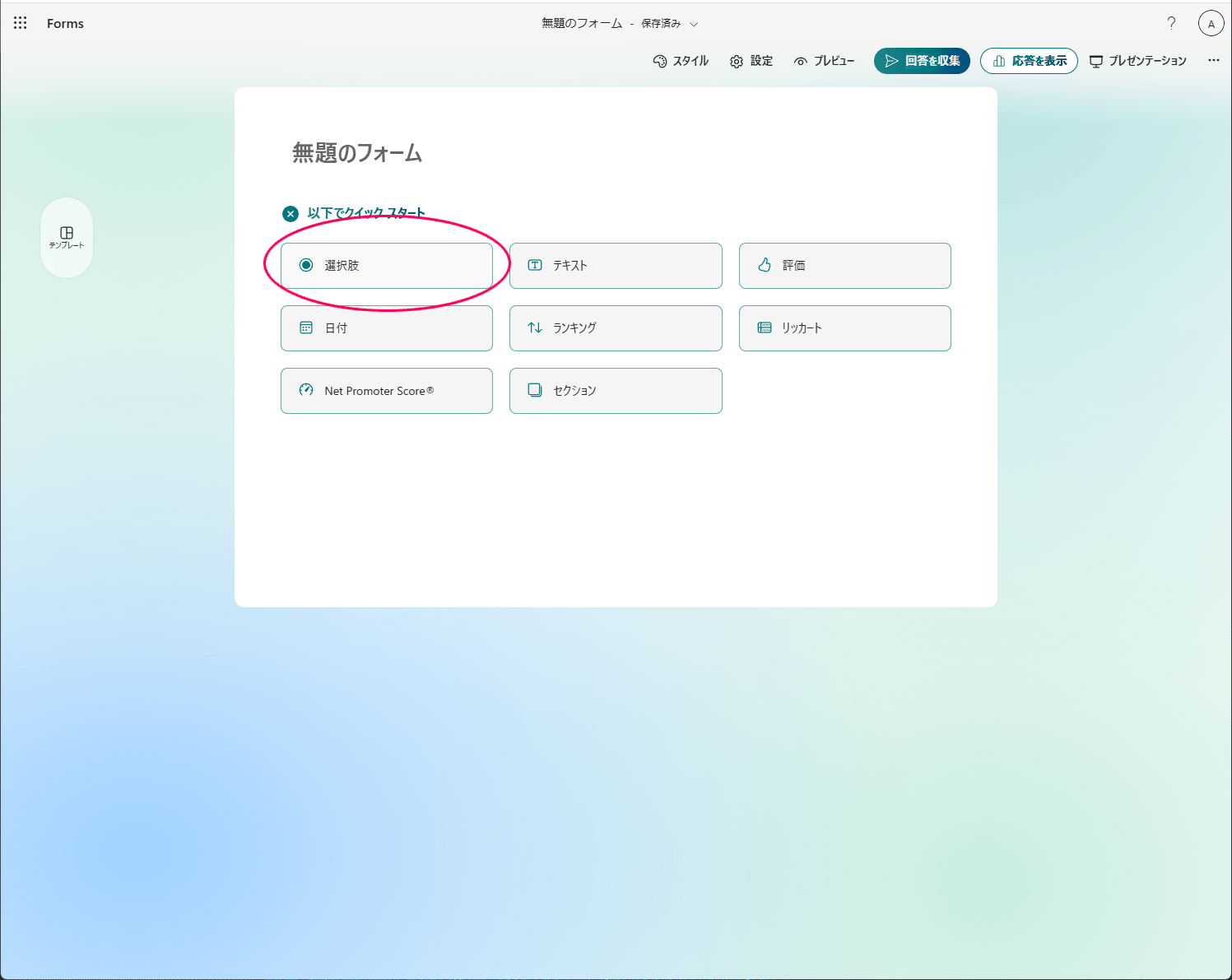Open the 保存済み save status dropdown
The height and width of the screenshot is (980, 1232).
tap(694, 24)
